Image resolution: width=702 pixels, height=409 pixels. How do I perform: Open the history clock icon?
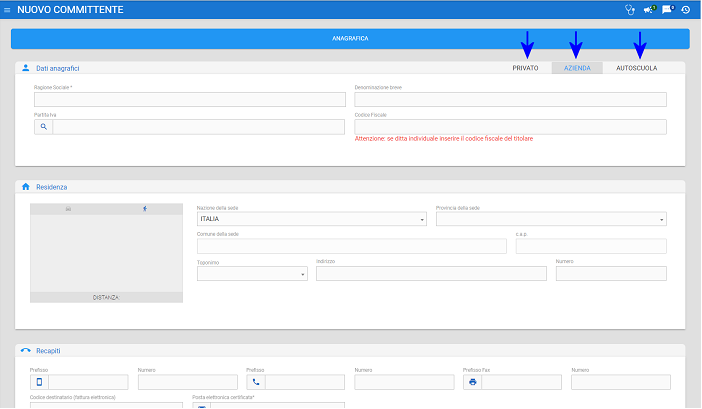[686, 9]
